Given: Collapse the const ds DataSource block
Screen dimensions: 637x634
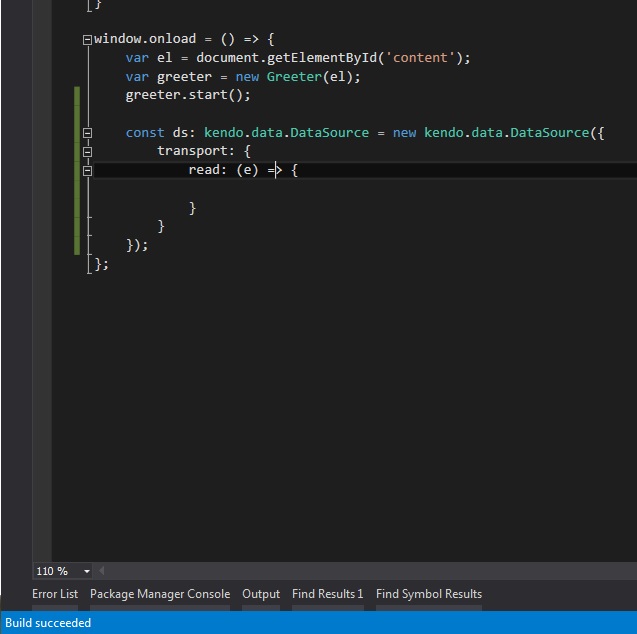Looking at the screenshot, I should click(87, 133).
